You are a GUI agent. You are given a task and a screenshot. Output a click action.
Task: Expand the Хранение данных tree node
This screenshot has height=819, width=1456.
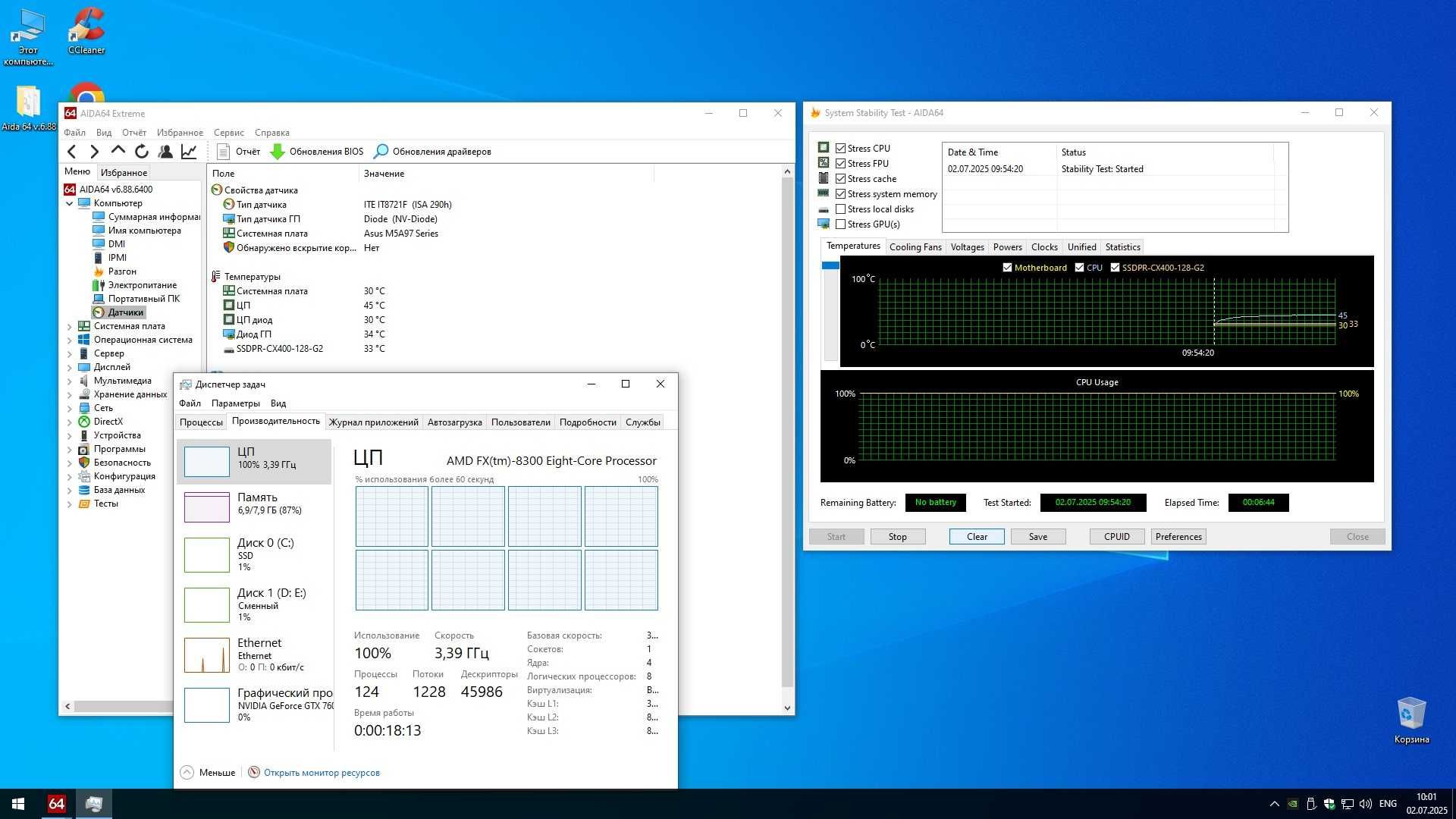tap(70, 394)
